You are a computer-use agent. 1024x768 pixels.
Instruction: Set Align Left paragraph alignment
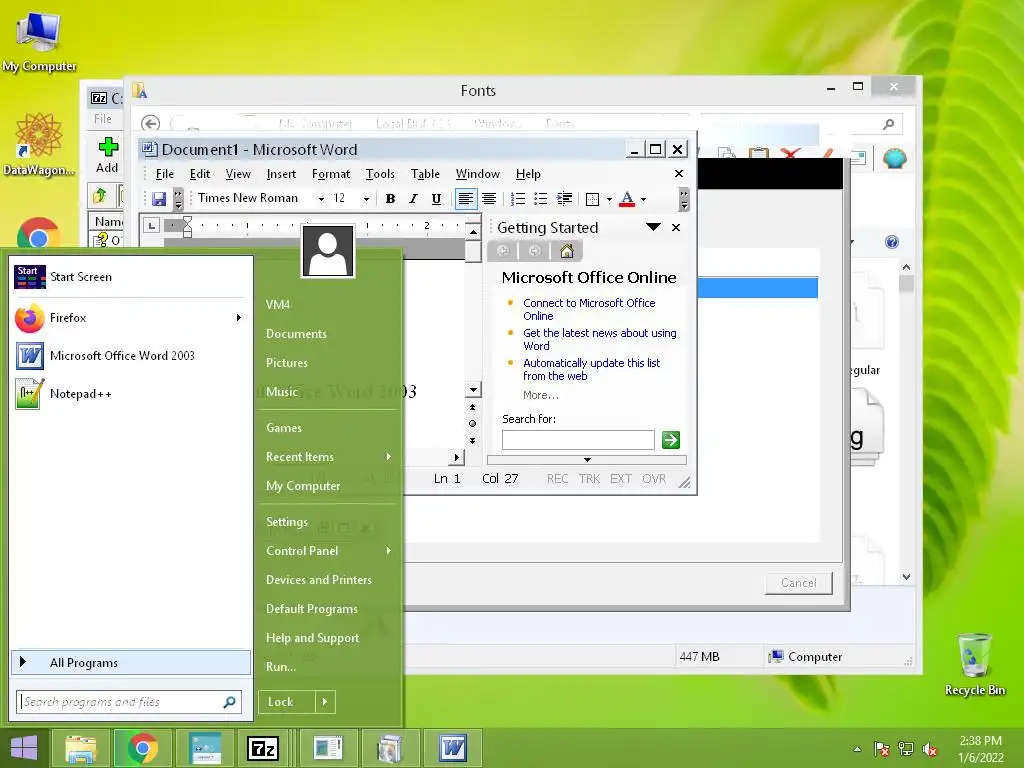[466, 199]
